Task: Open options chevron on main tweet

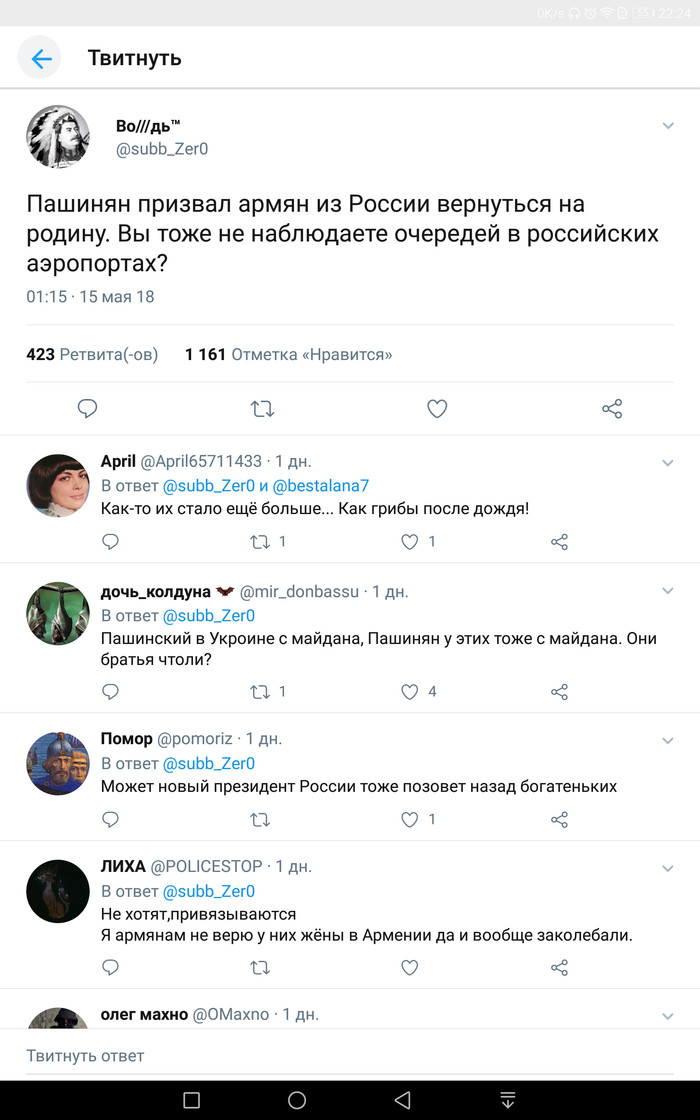Action: [668, 126]
